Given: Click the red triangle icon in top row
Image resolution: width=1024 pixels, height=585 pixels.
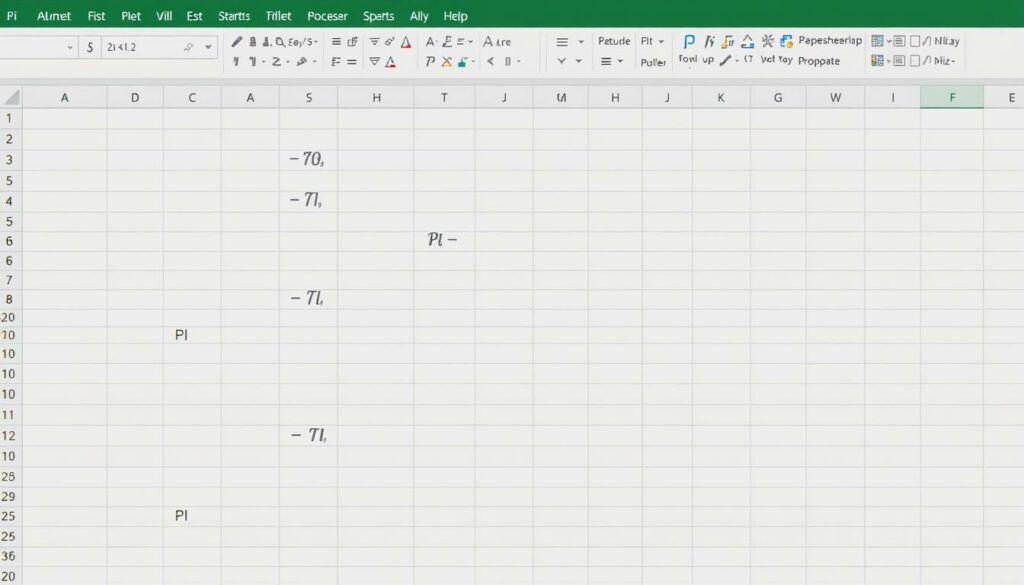Looking at the screenshot, I should coord(406,42).
